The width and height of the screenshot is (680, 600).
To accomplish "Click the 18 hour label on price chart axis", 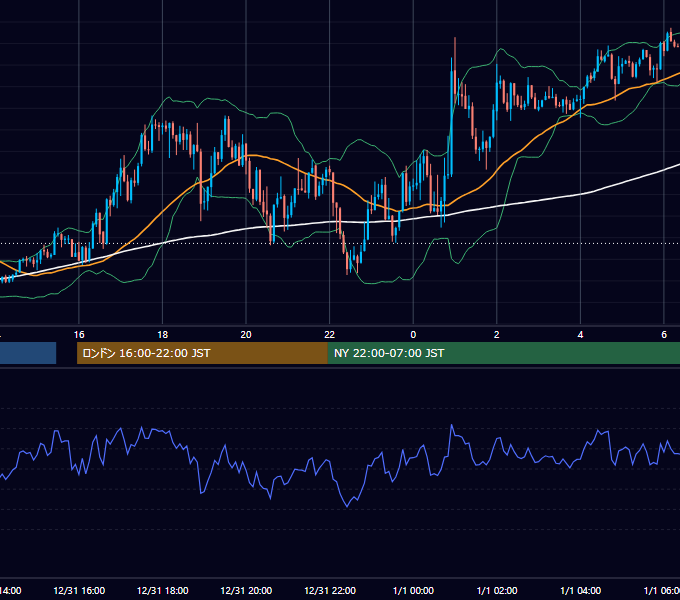I will tap(163, 335).
